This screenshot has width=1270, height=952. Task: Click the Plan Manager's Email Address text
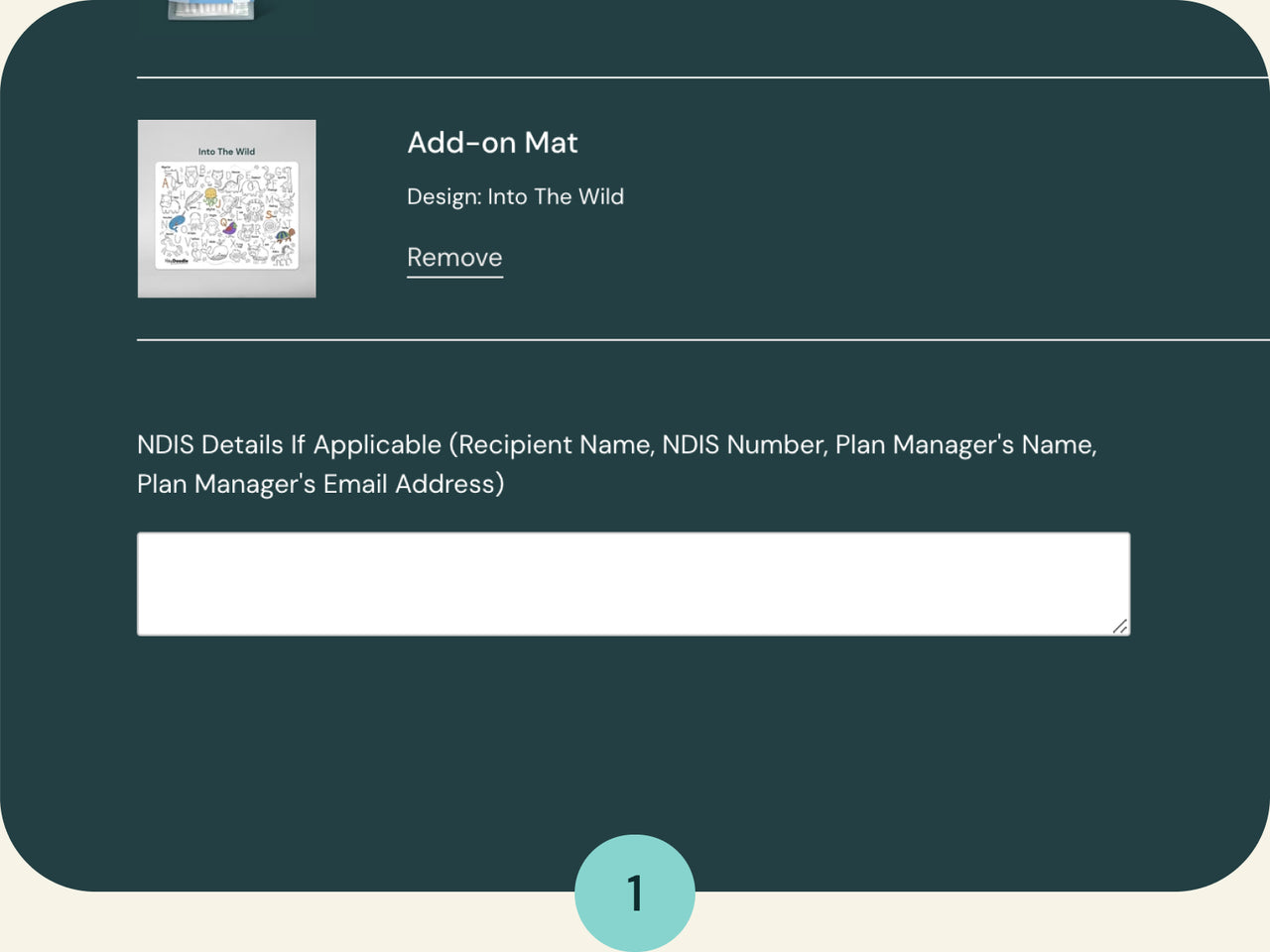click(x=320, y=484)
